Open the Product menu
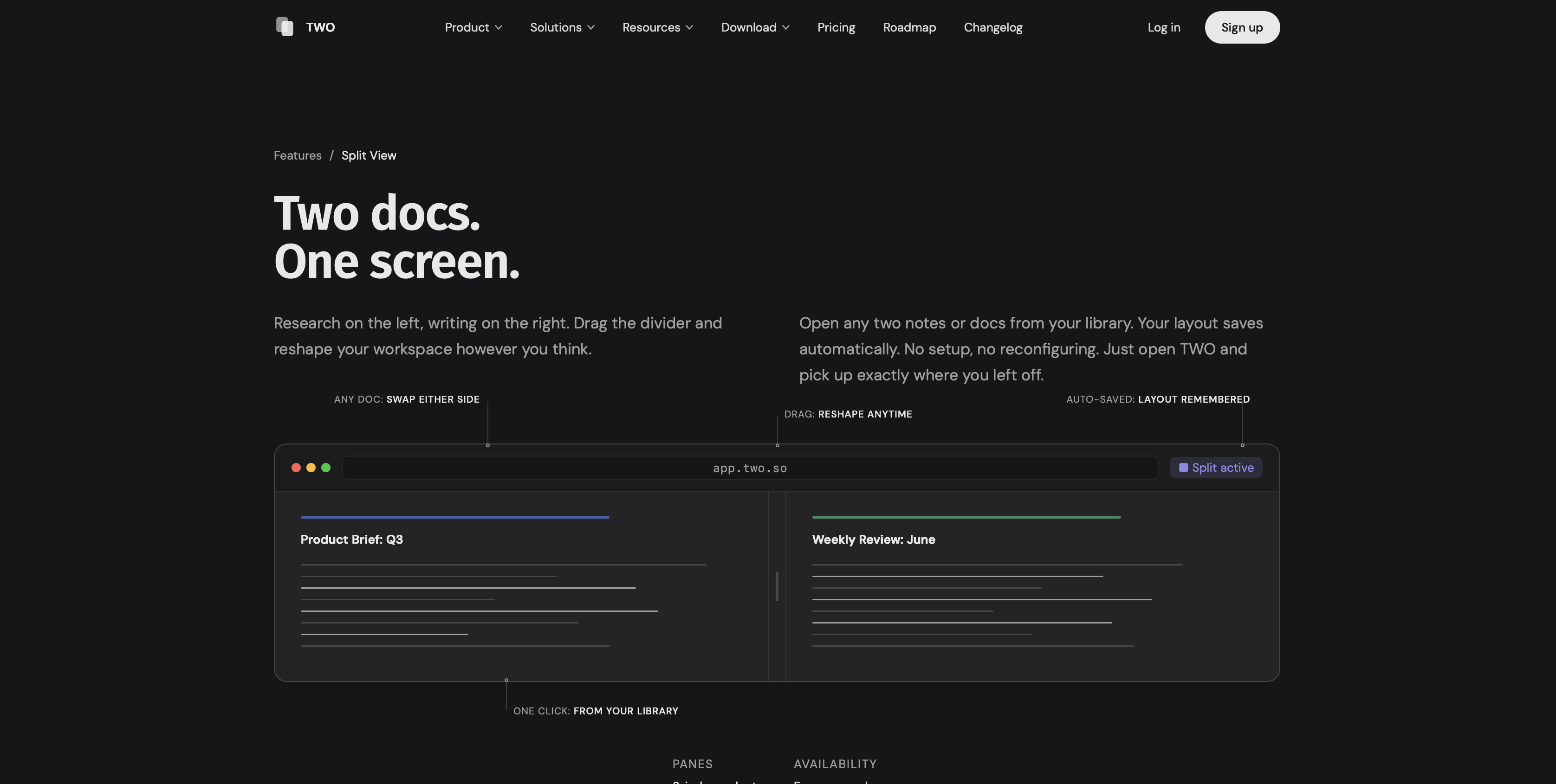This screenshot has height=784, width=1556. point(473,27)
